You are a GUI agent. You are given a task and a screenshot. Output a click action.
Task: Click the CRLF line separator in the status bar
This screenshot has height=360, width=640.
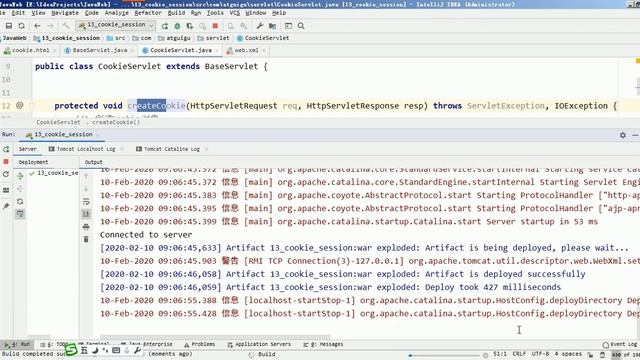tap(519, 354)
